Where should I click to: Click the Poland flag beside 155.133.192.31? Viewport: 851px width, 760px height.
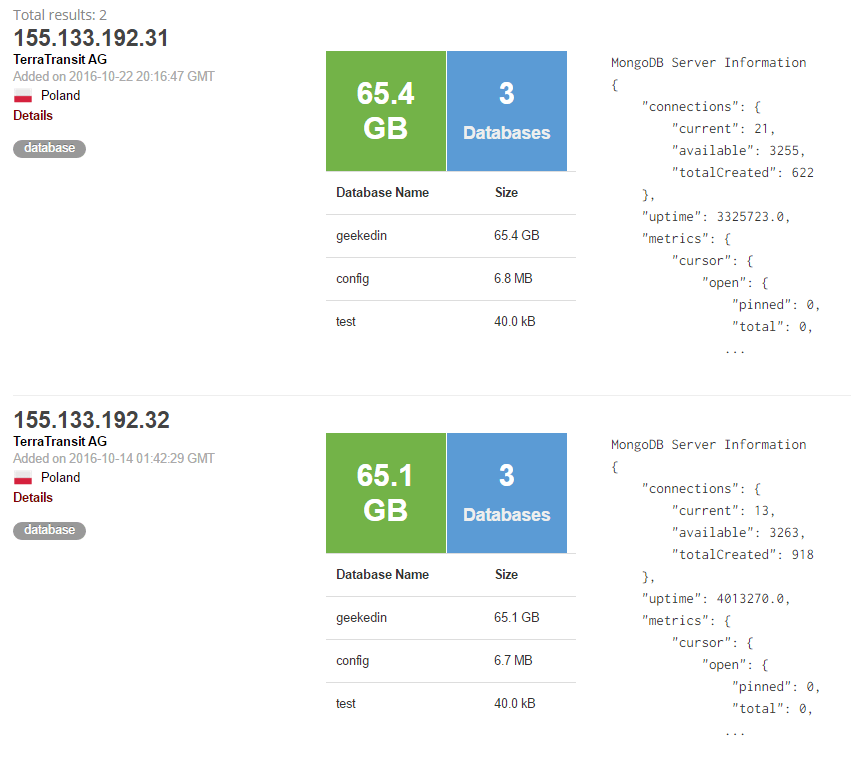click(22, 95)
